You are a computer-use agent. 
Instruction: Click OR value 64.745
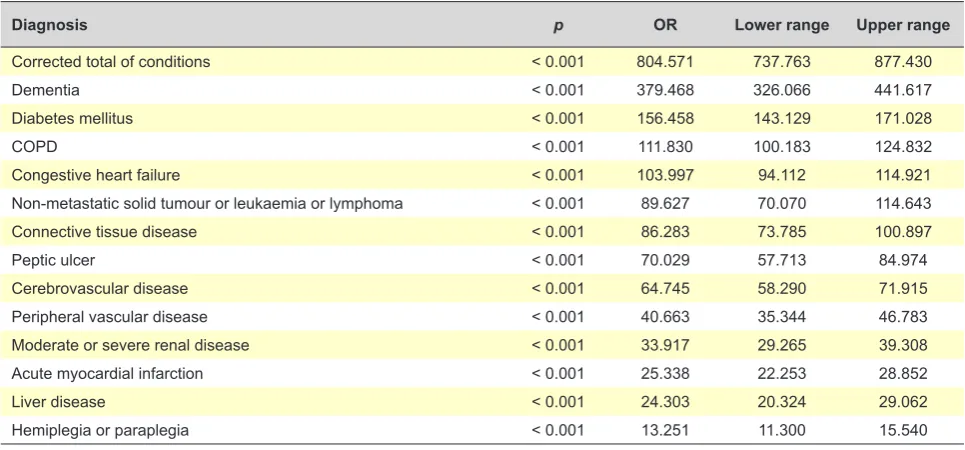(665, 288)
